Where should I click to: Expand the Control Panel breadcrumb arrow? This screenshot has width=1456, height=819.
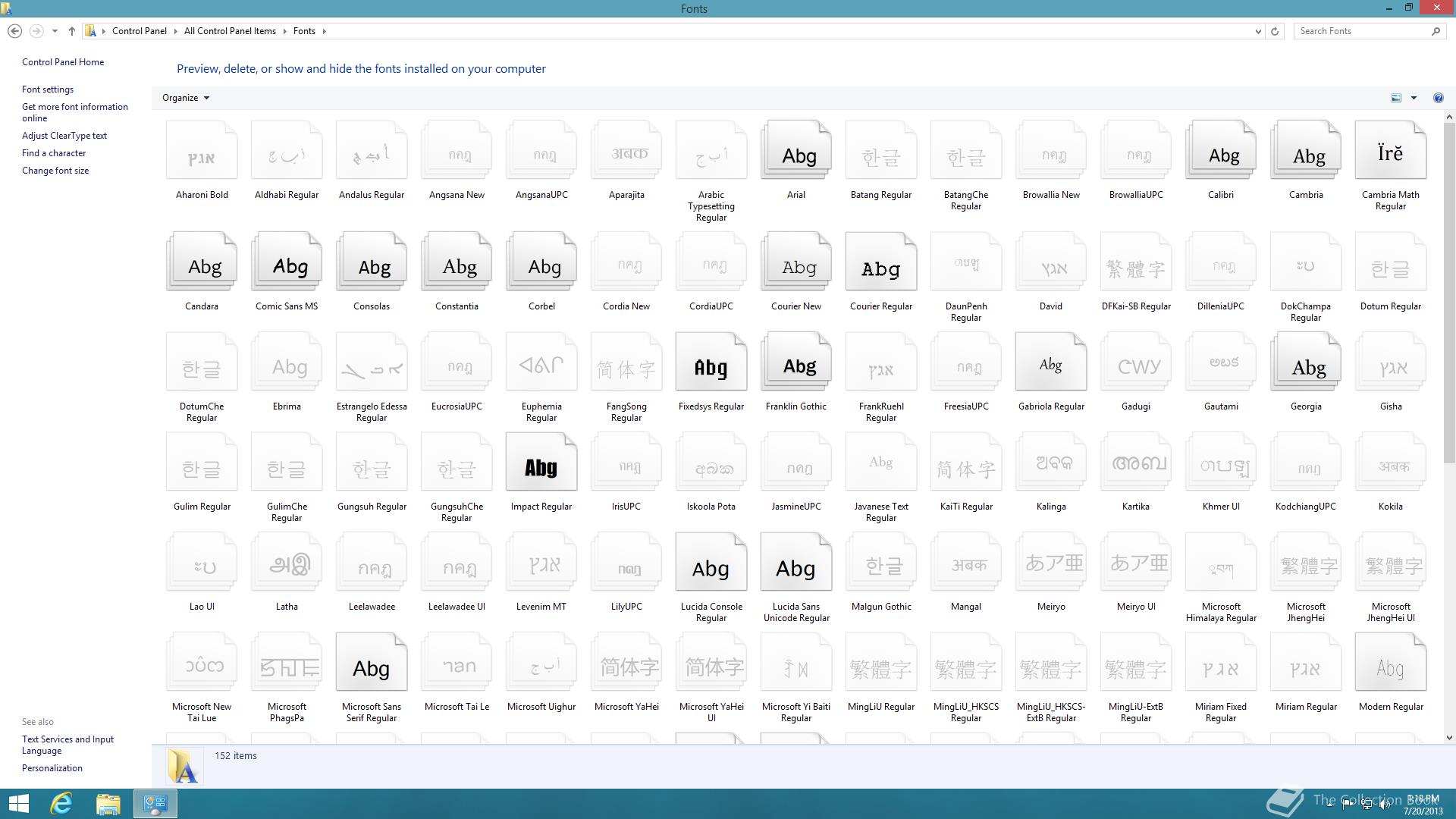(x=175, y=31)
